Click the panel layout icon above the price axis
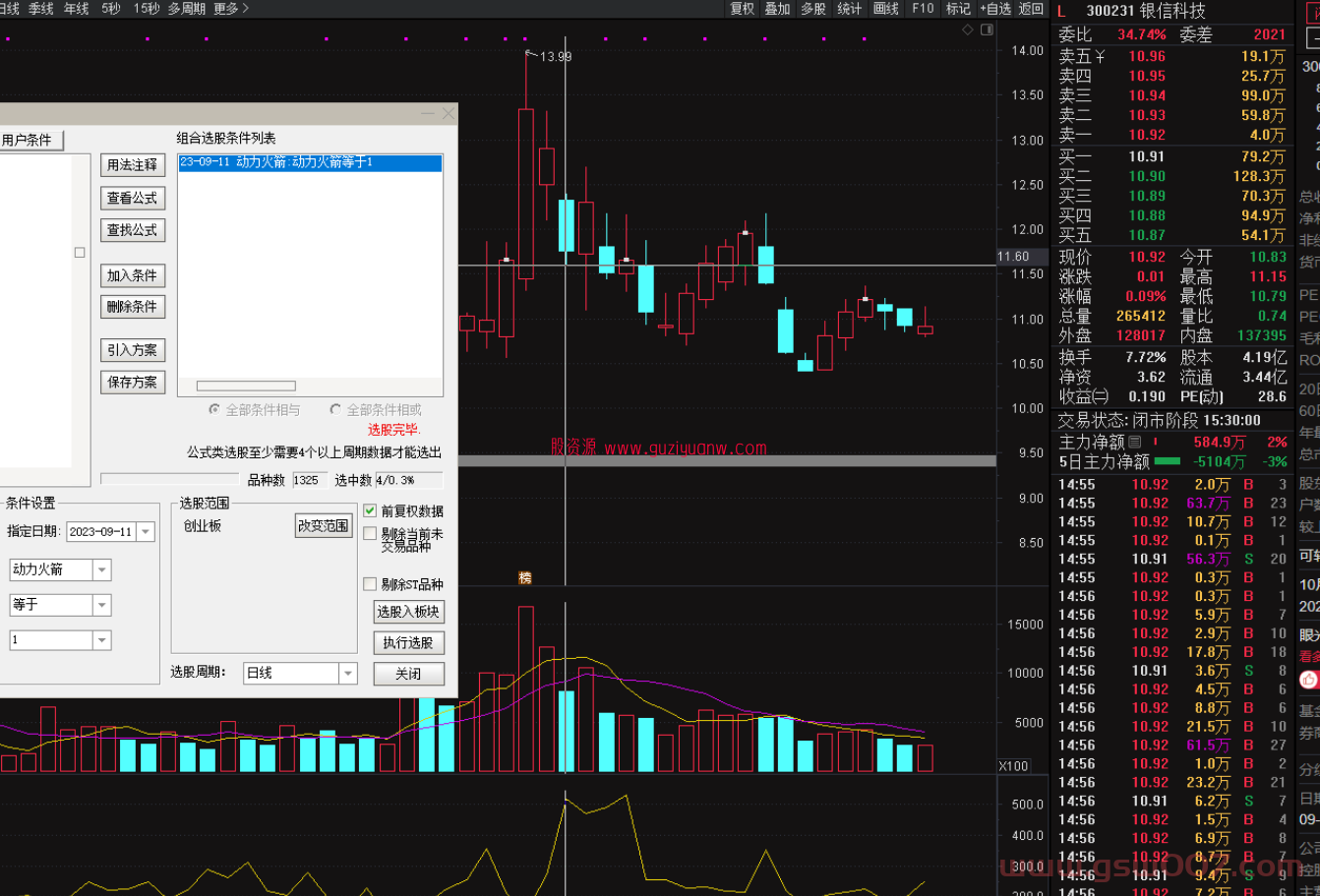Screen dimensions: 1320x896 pos(988,30)
